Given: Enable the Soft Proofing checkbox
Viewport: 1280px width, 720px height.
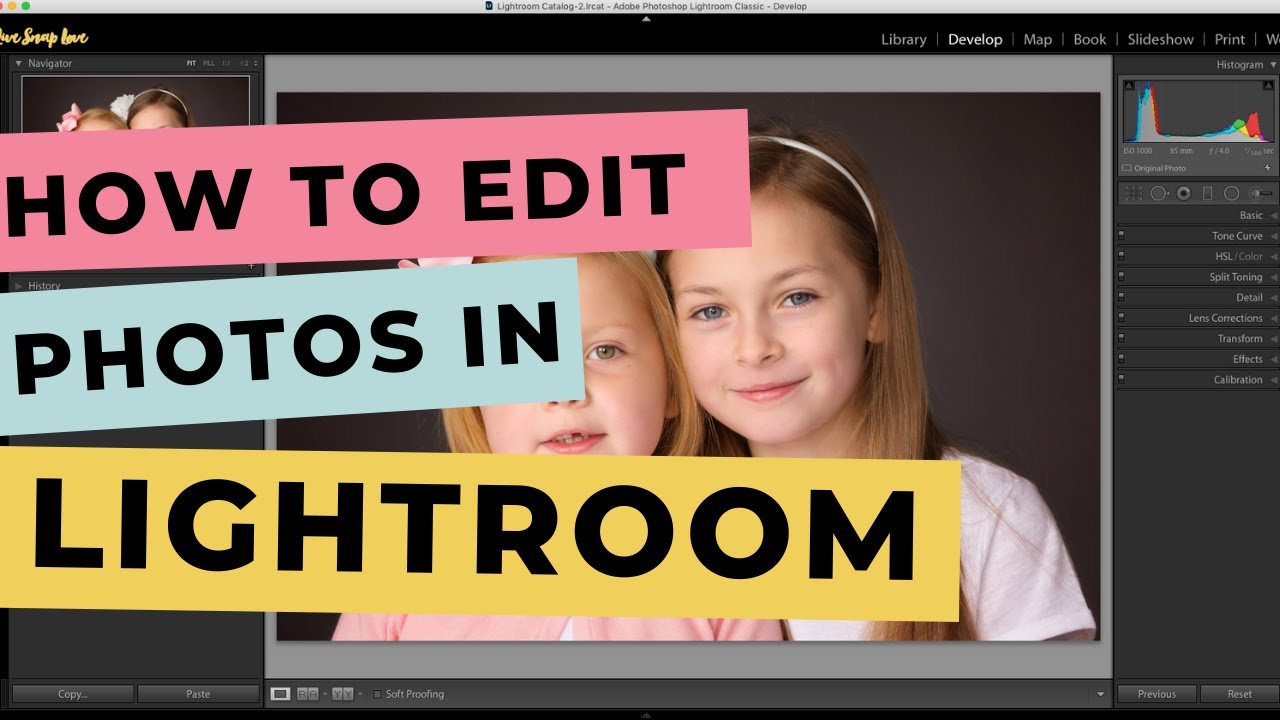Looking at the screenshot, I should pos(377,694).
